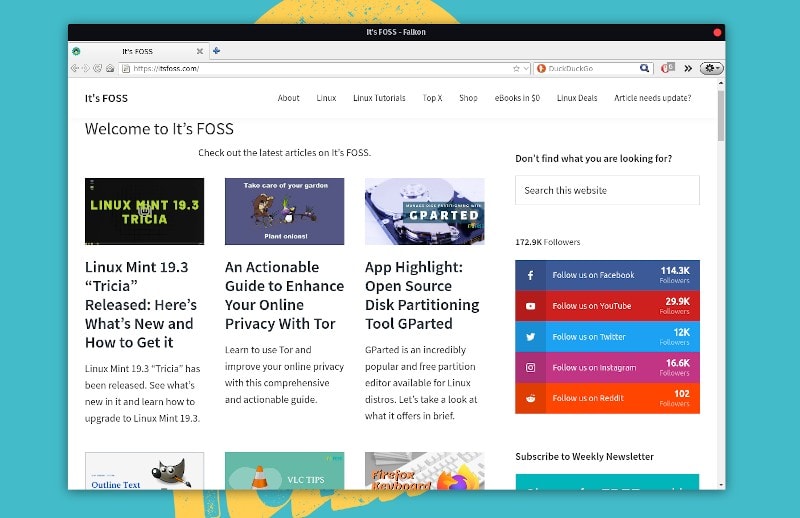800x518 pixels.
Task: Click Subscribe to Weekly Newsletter heading
Action: 584,456
